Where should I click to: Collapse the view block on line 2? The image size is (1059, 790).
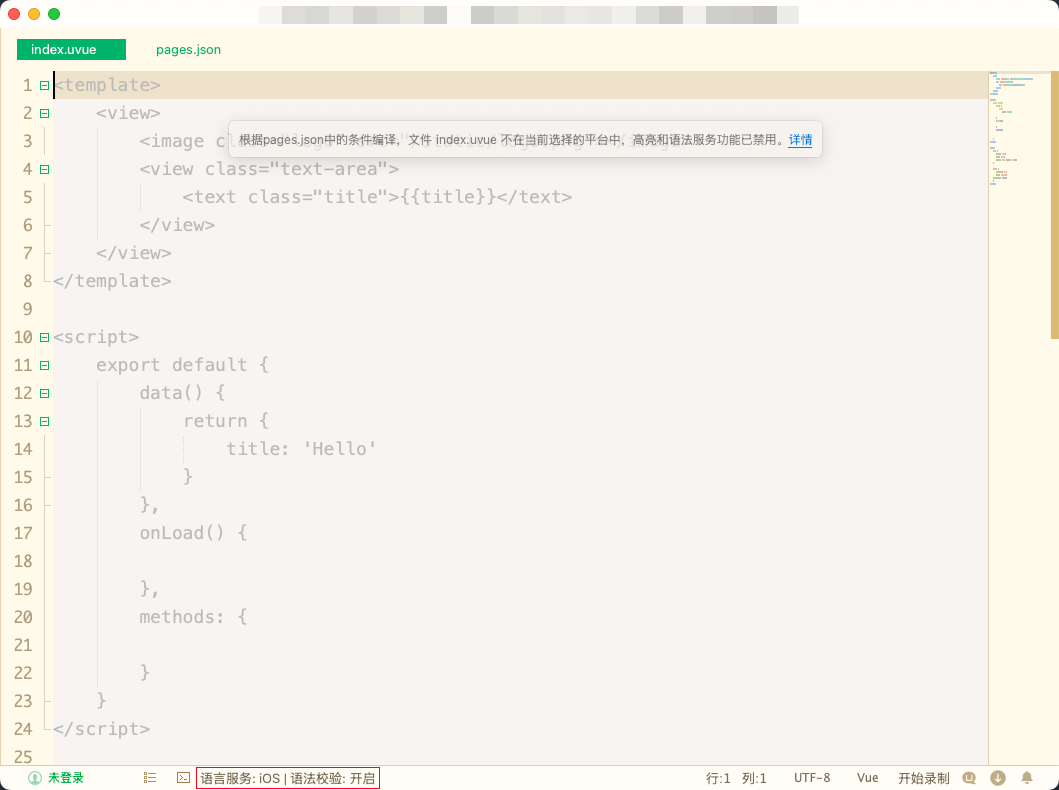(45, 113)
